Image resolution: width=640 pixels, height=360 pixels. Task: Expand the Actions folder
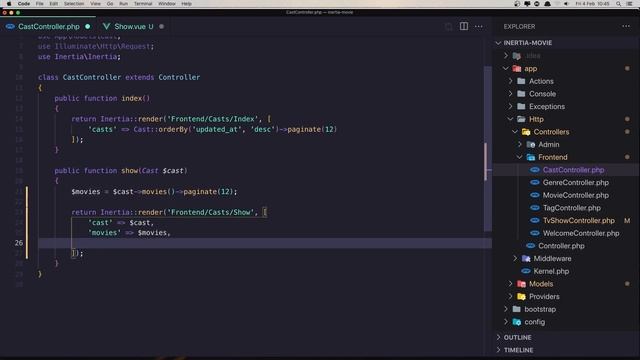[x=510, y=81]
